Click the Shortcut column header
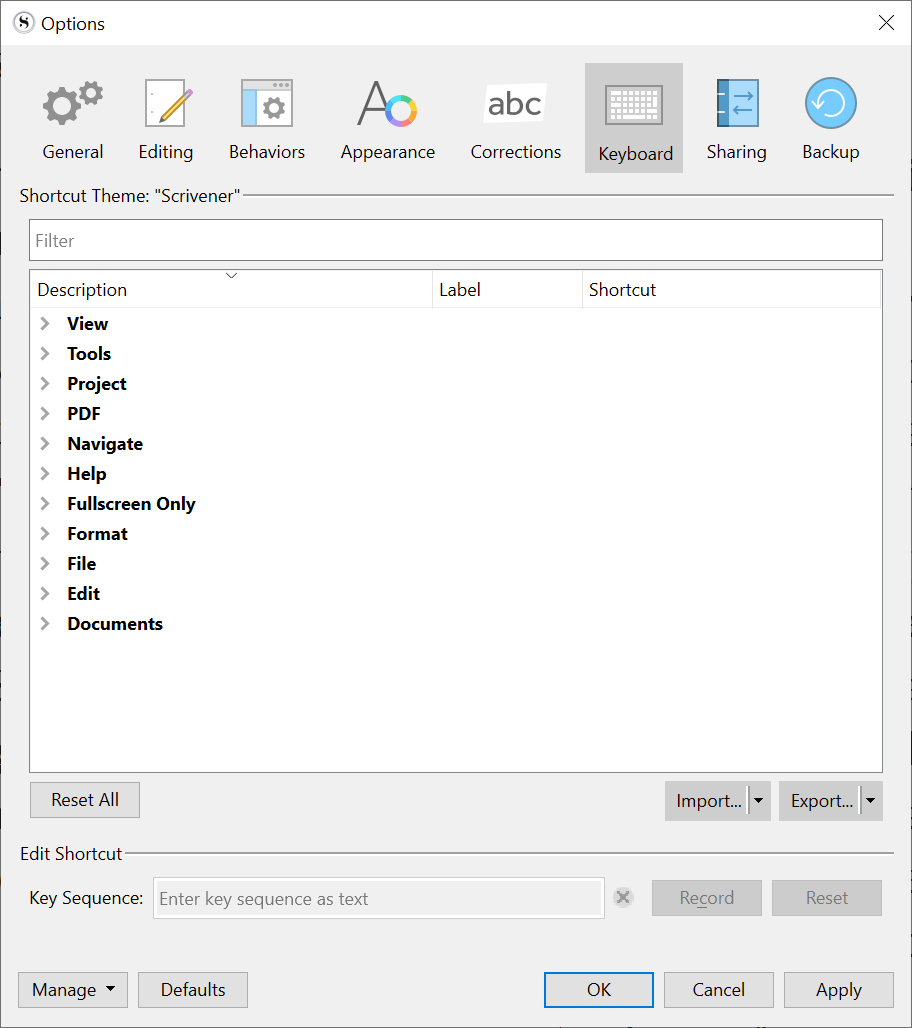This screenshot has width=912, height=1028. point(731,289)
